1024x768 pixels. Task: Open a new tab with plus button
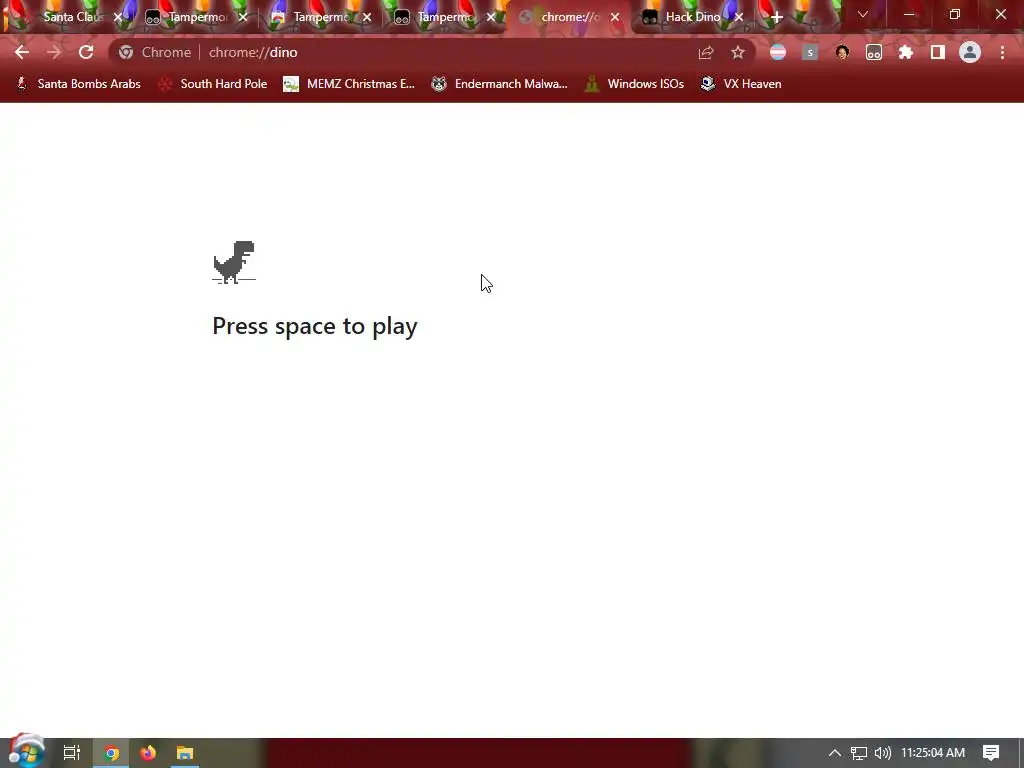(x=776, y=18)
